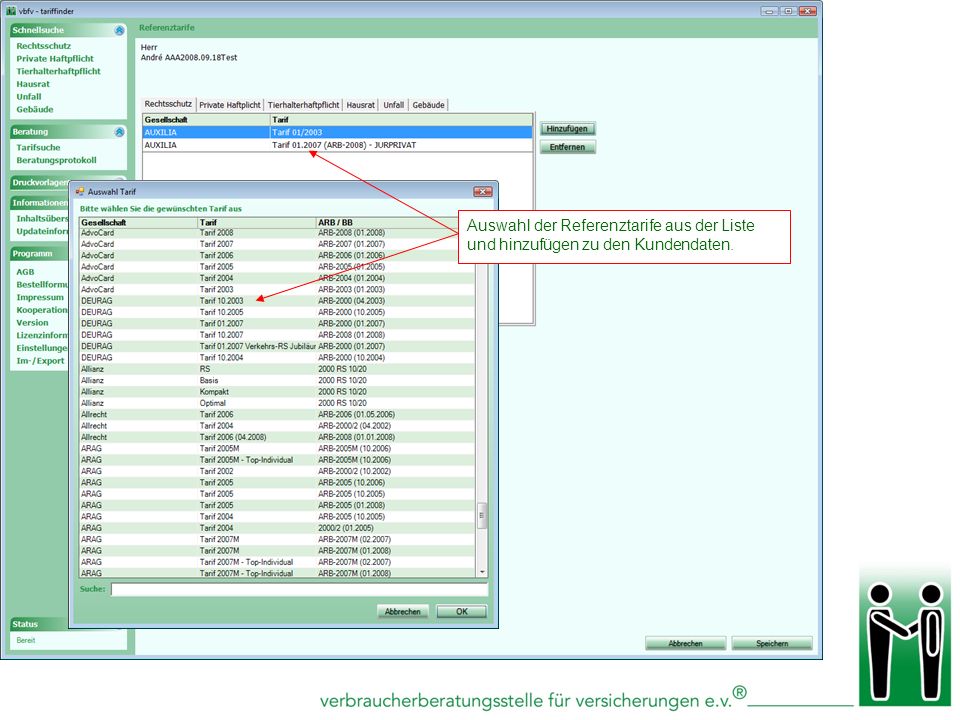This screenshot has width=960, height=720.
Task: Select AdvoCard Tarif 2008 row
Action: 277,233
